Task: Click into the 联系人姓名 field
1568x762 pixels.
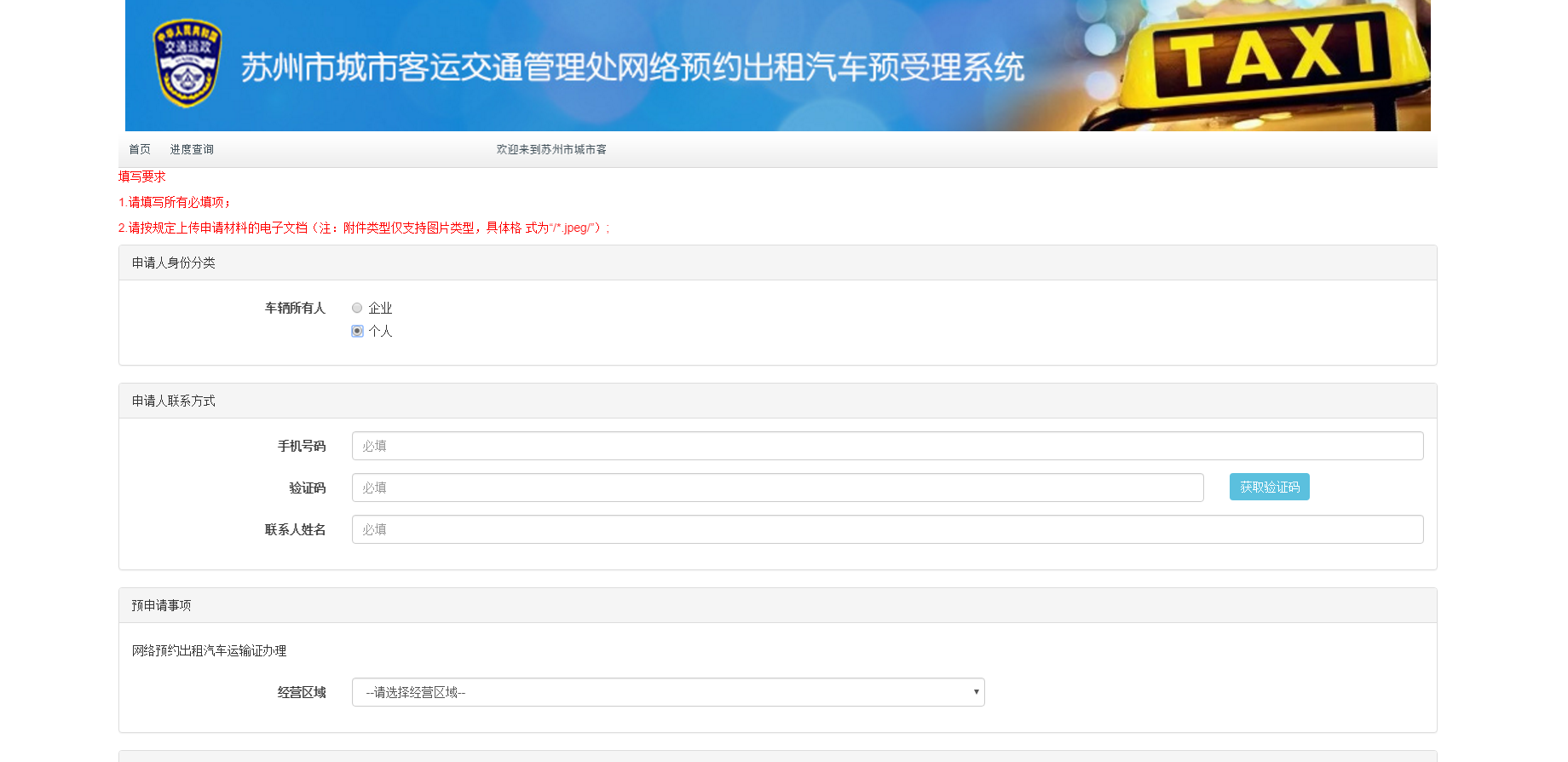Action: (x=886, y=529)
